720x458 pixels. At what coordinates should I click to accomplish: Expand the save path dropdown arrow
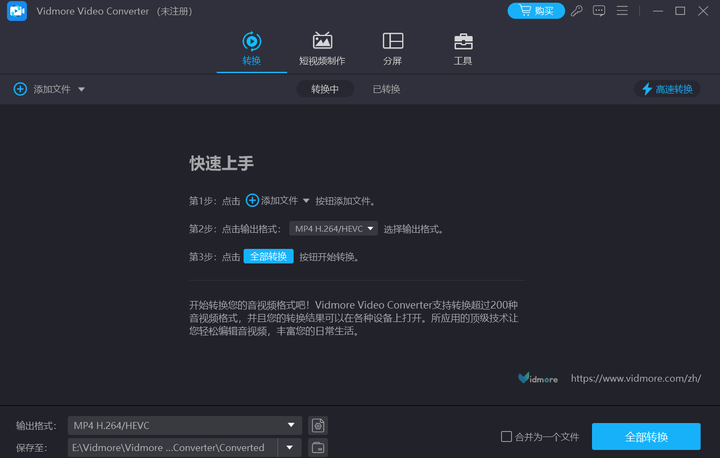pos(290,447)
